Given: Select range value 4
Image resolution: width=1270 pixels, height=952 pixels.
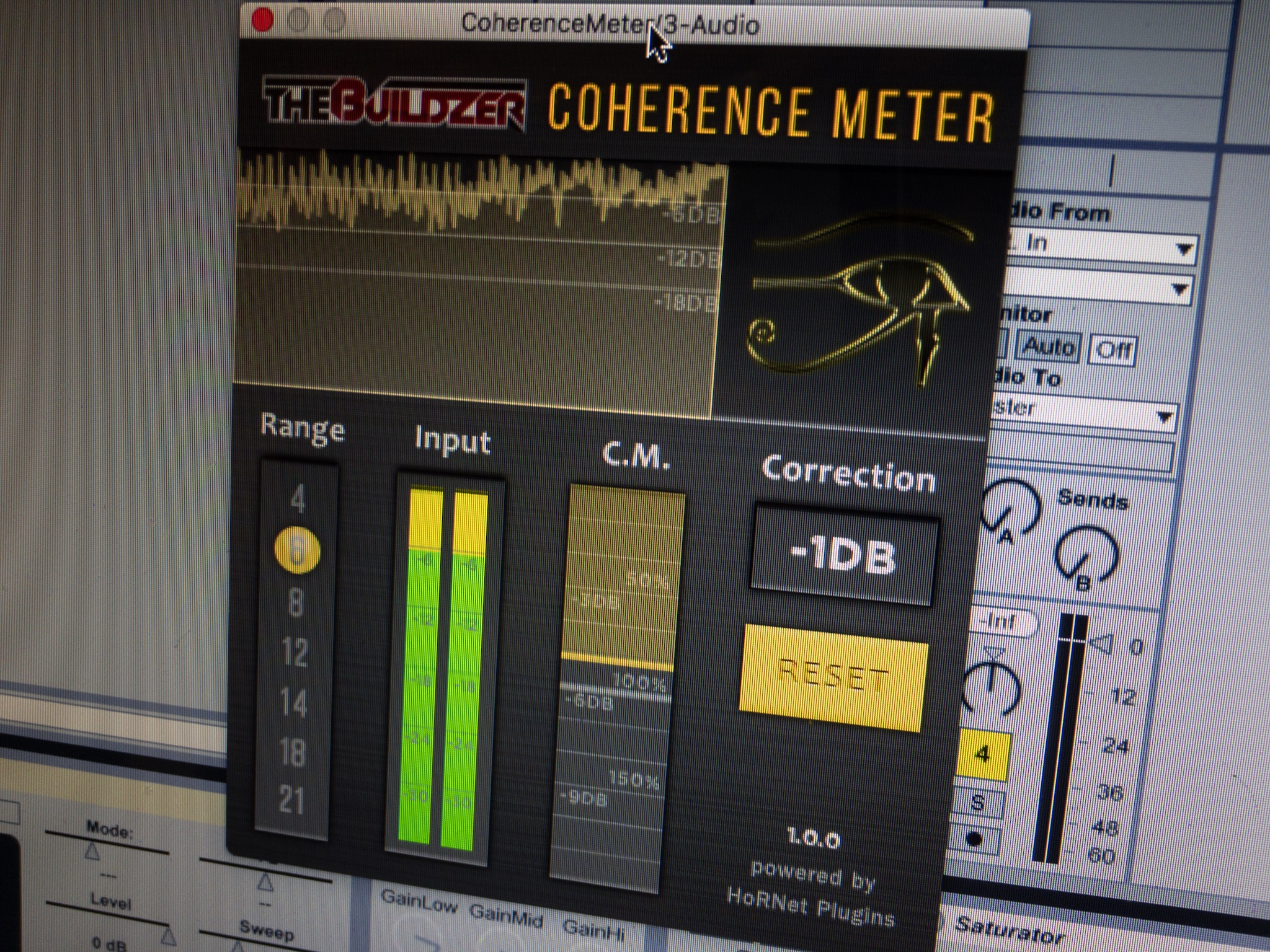Looking at the screenshot, I should (x=298, y=500).
